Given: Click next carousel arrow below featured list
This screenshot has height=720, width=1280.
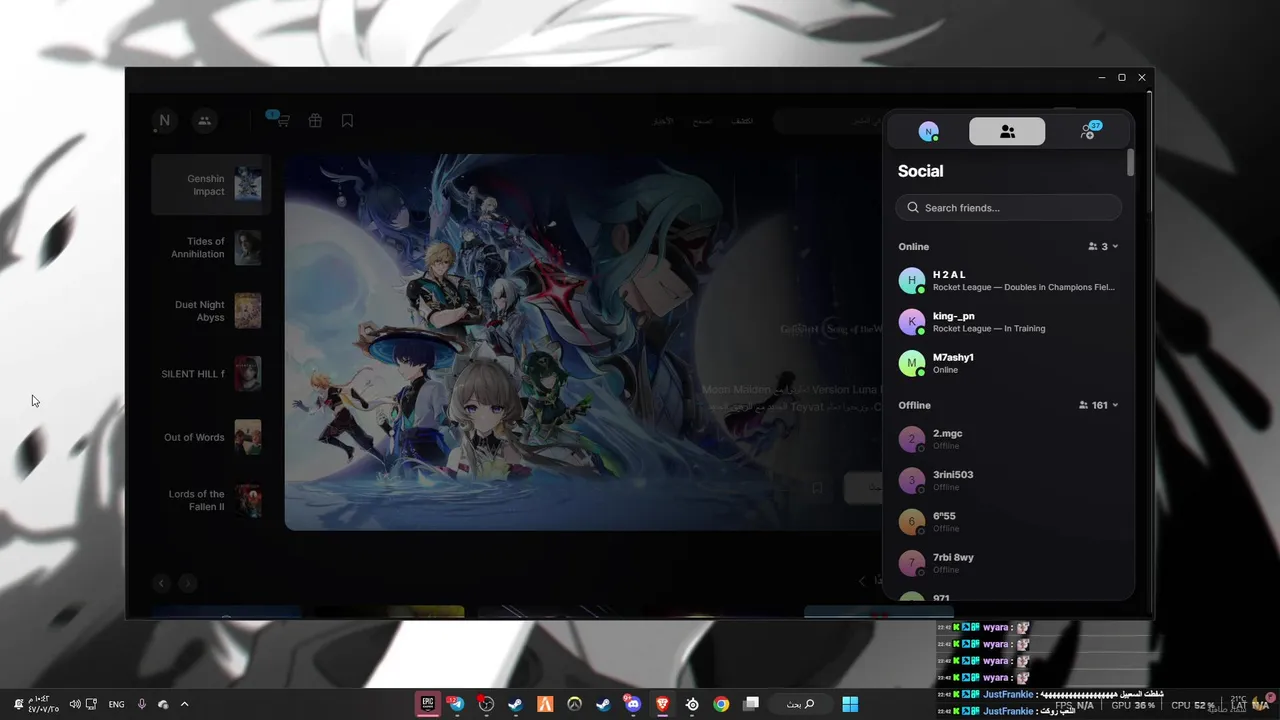Looking at the screenshot, I should click(x=188, y=583).
